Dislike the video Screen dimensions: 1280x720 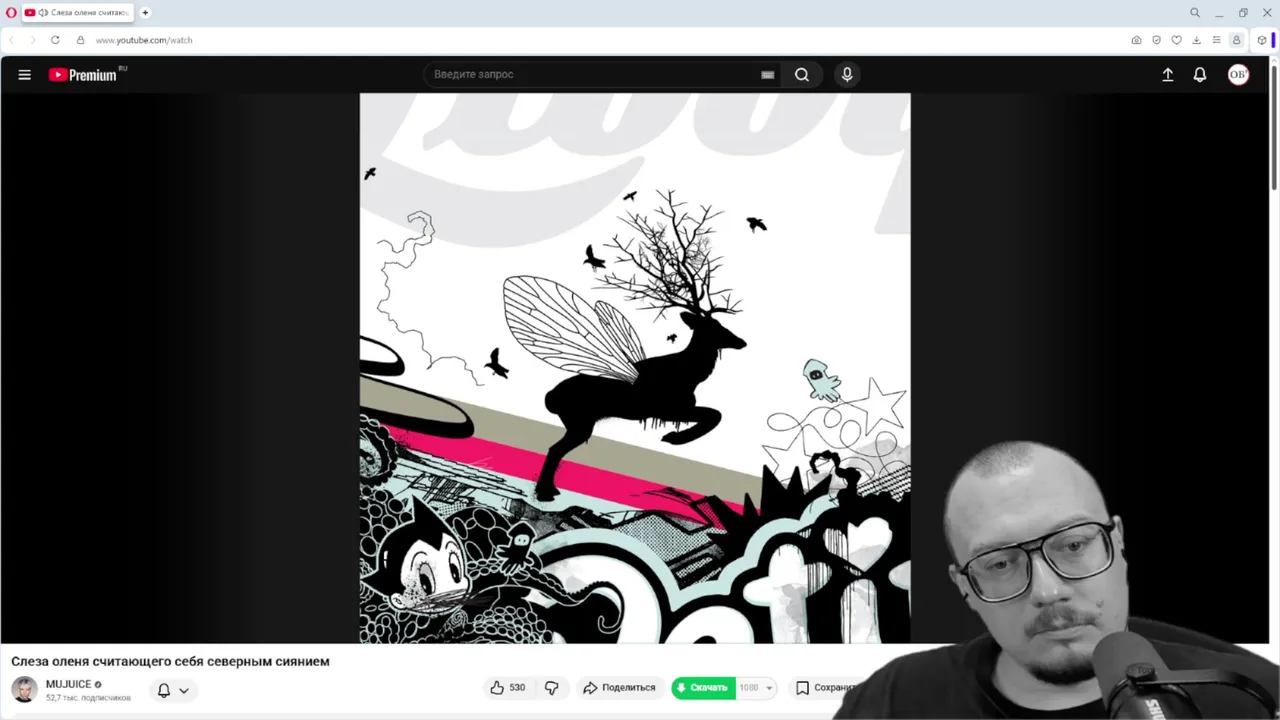pos(552,688)
